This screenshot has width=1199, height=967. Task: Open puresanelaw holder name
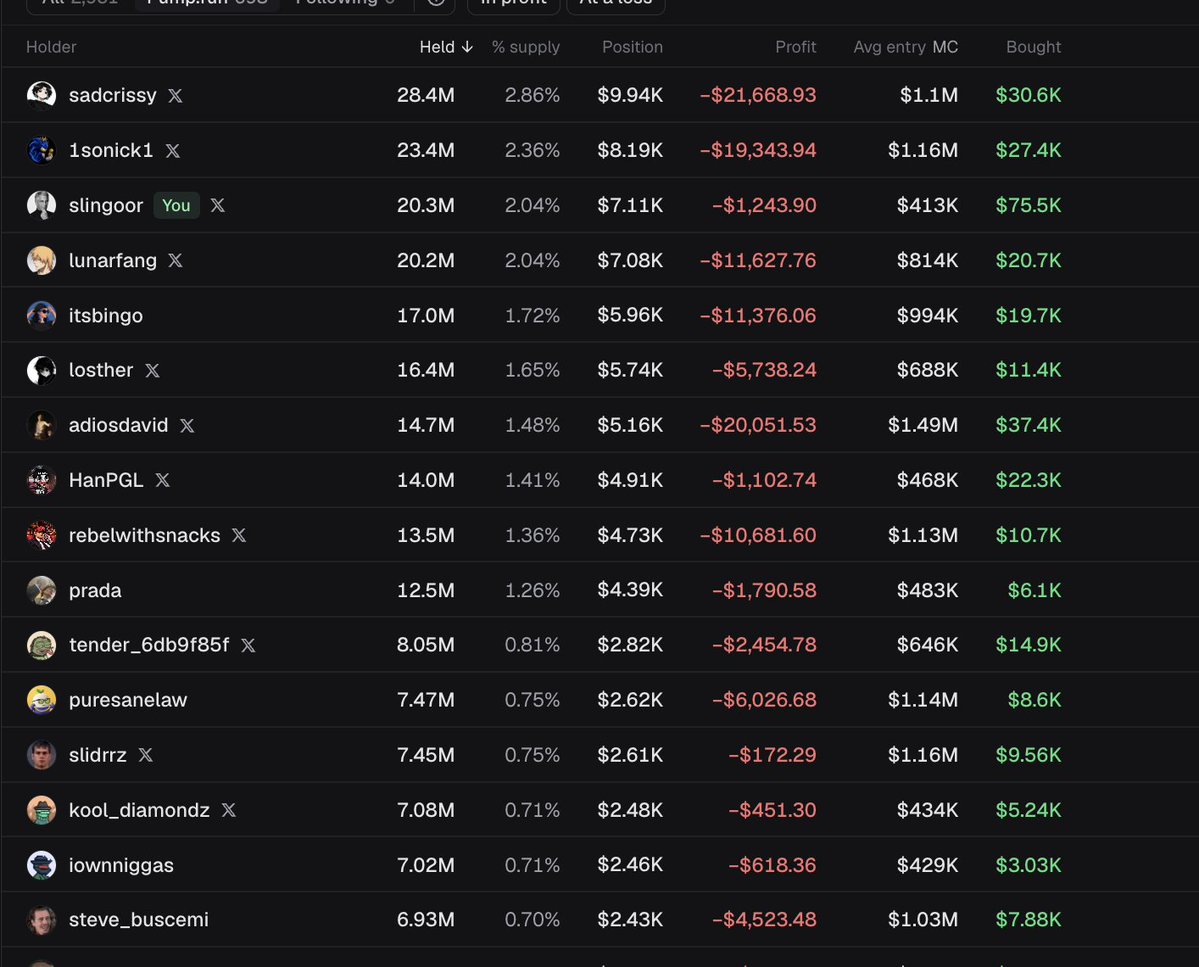tap(128, 700)
